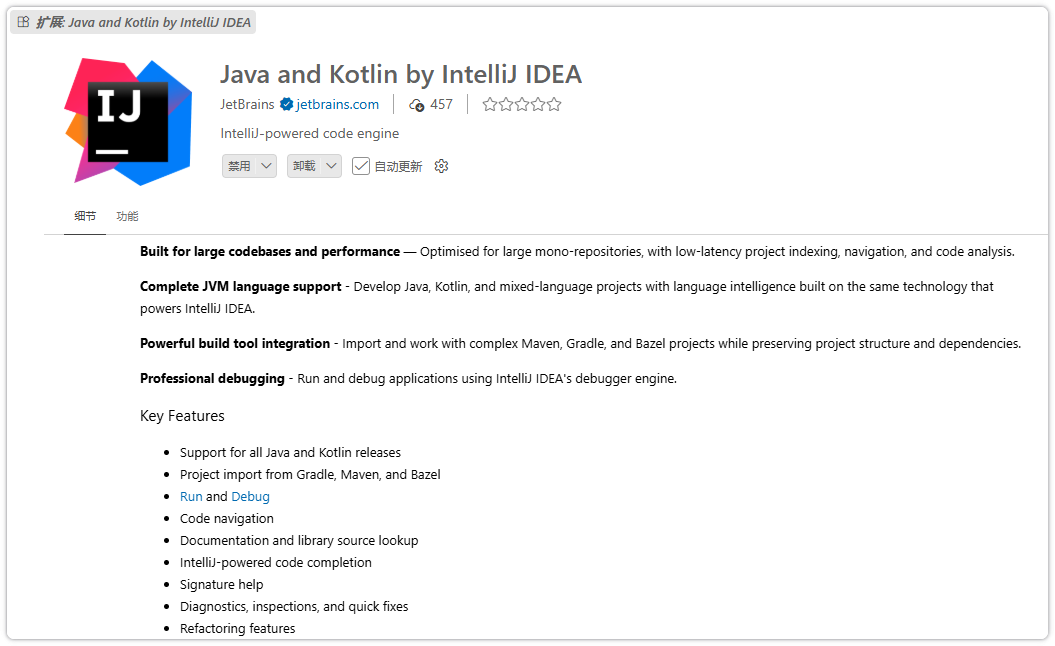1055x646 pixels.
Task: Click the install count cloud icon
Action: [416, 105]
